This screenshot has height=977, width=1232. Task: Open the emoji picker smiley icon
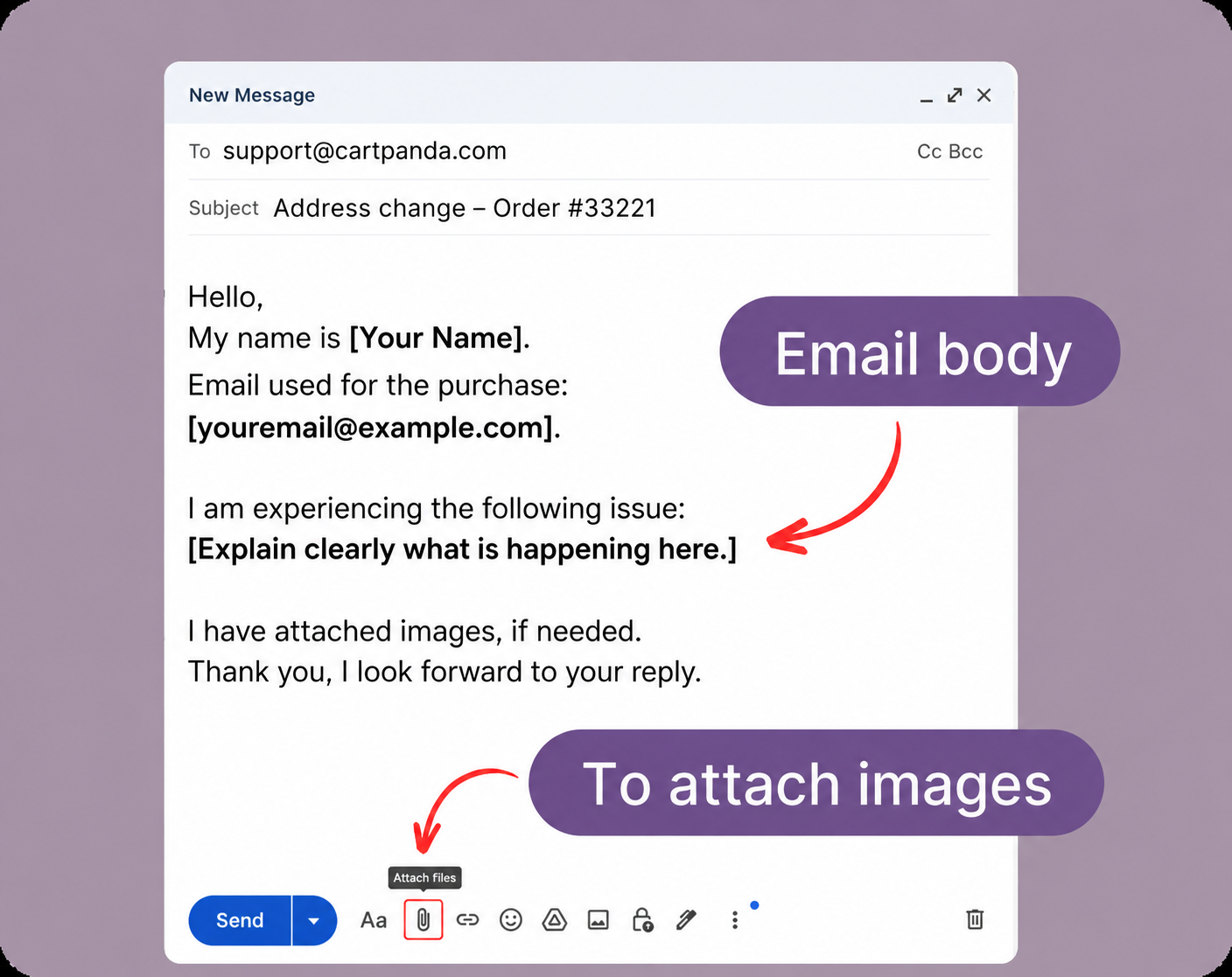[x=511, y=919]
